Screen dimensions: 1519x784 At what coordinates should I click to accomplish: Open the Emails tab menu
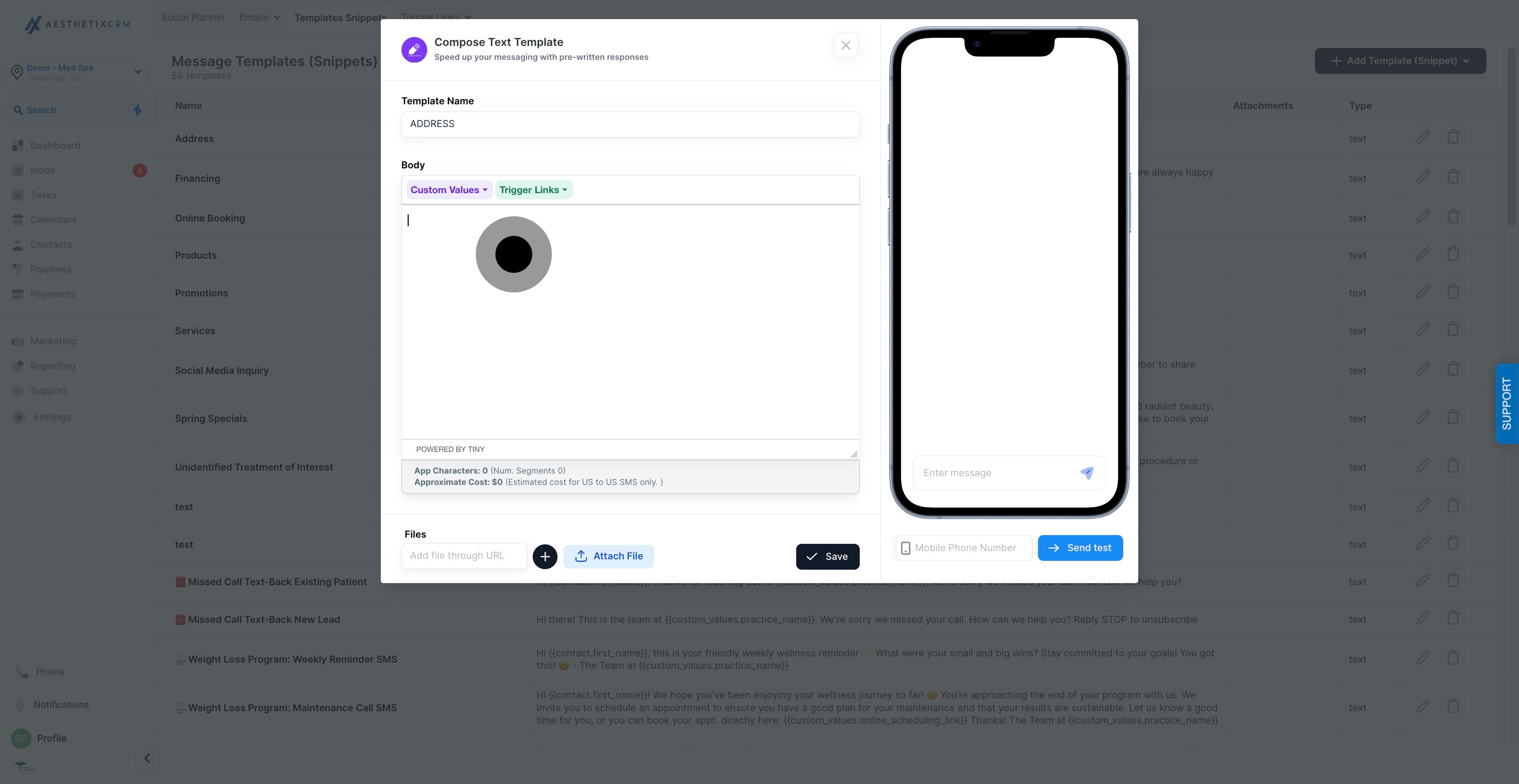(x=259, y=17)
